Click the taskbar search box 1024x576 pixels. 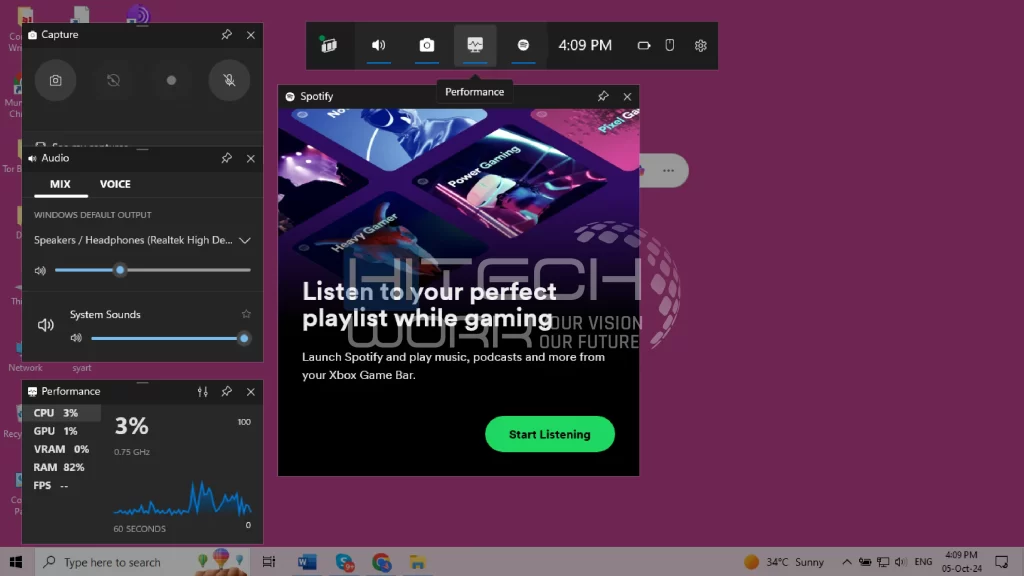click(141, 562)
